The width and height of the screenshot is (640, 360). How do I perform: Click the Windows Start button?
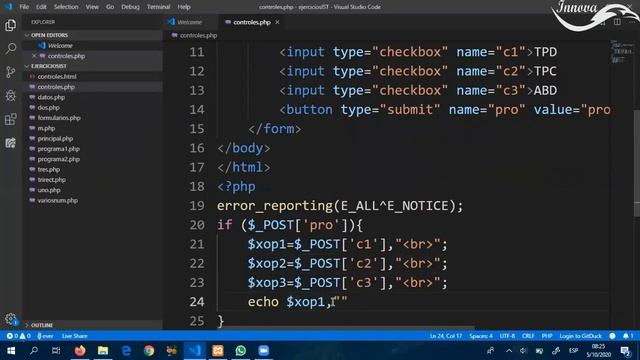11,351
